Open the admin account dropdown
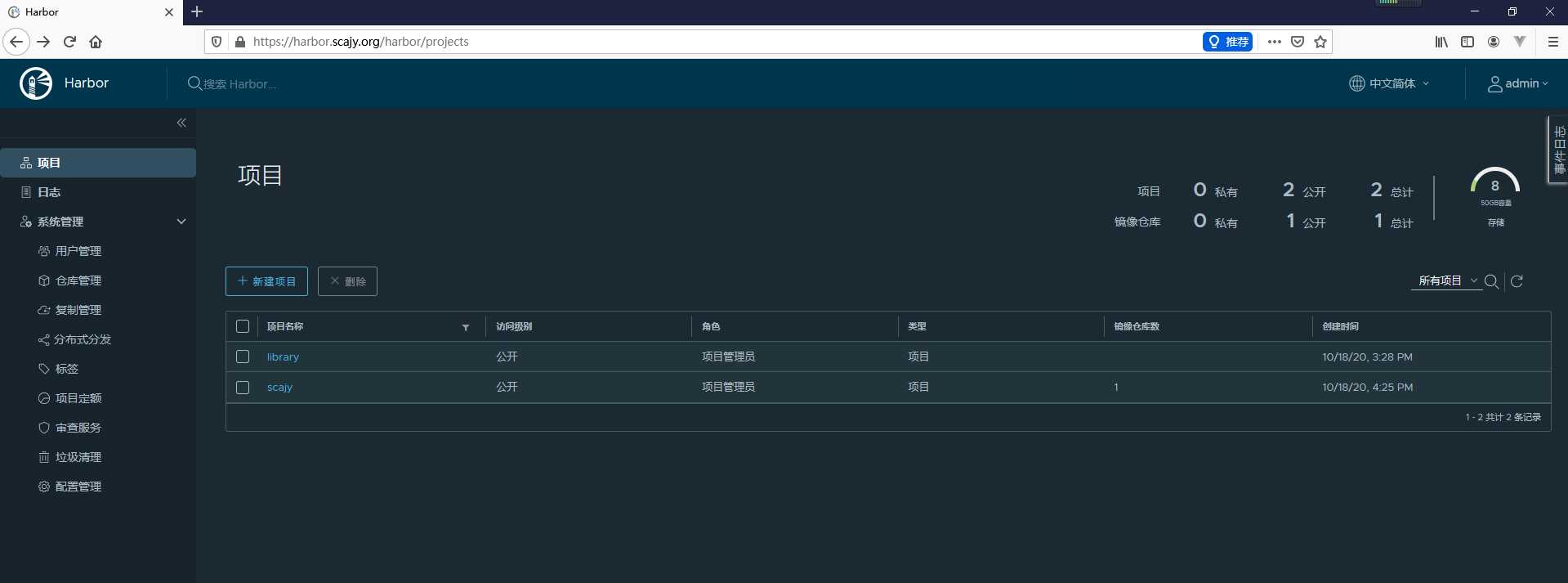 (1518, 83)
